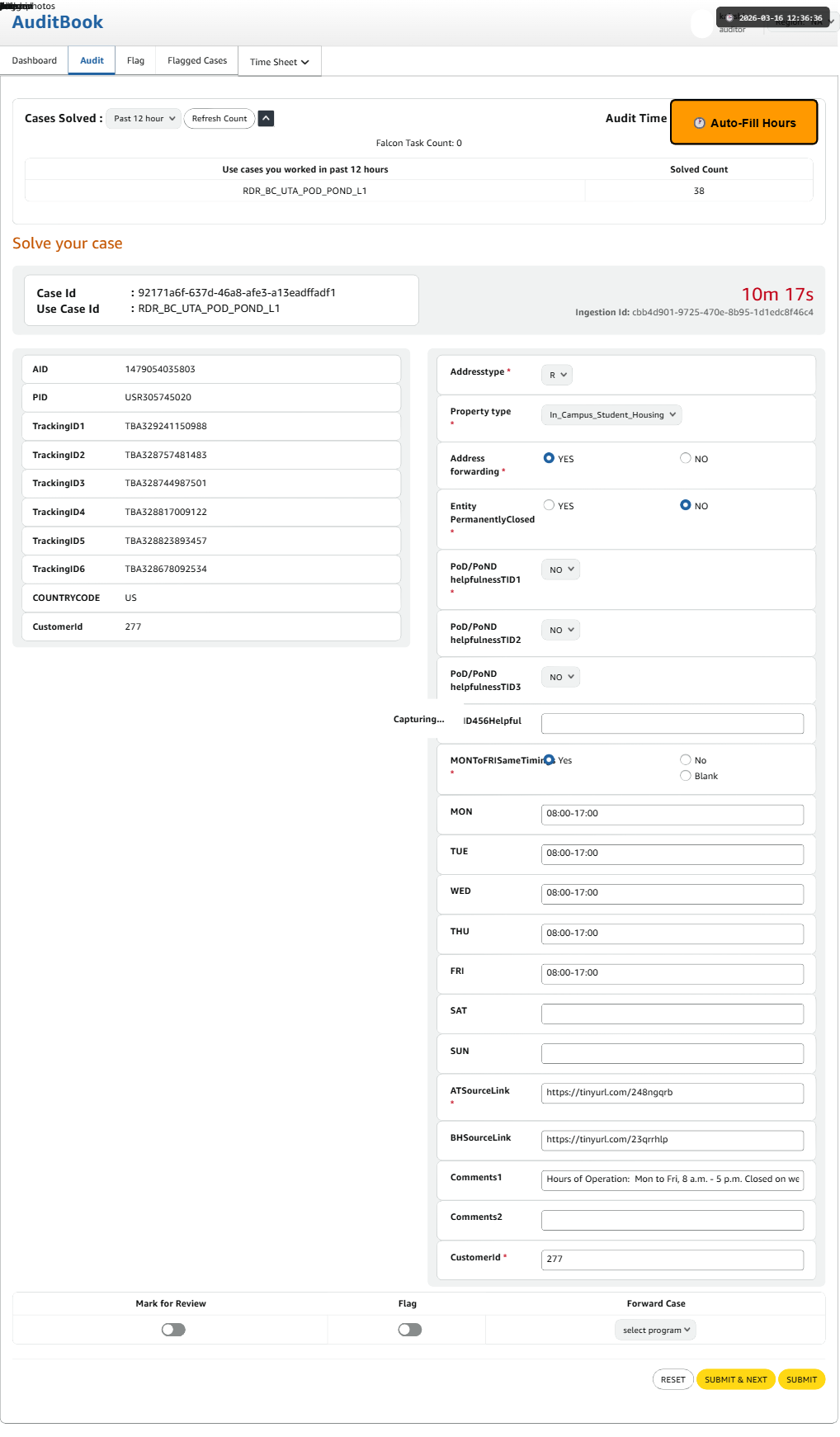Select YES for Entity PermanentlyClosed

[x=549, y=505]
